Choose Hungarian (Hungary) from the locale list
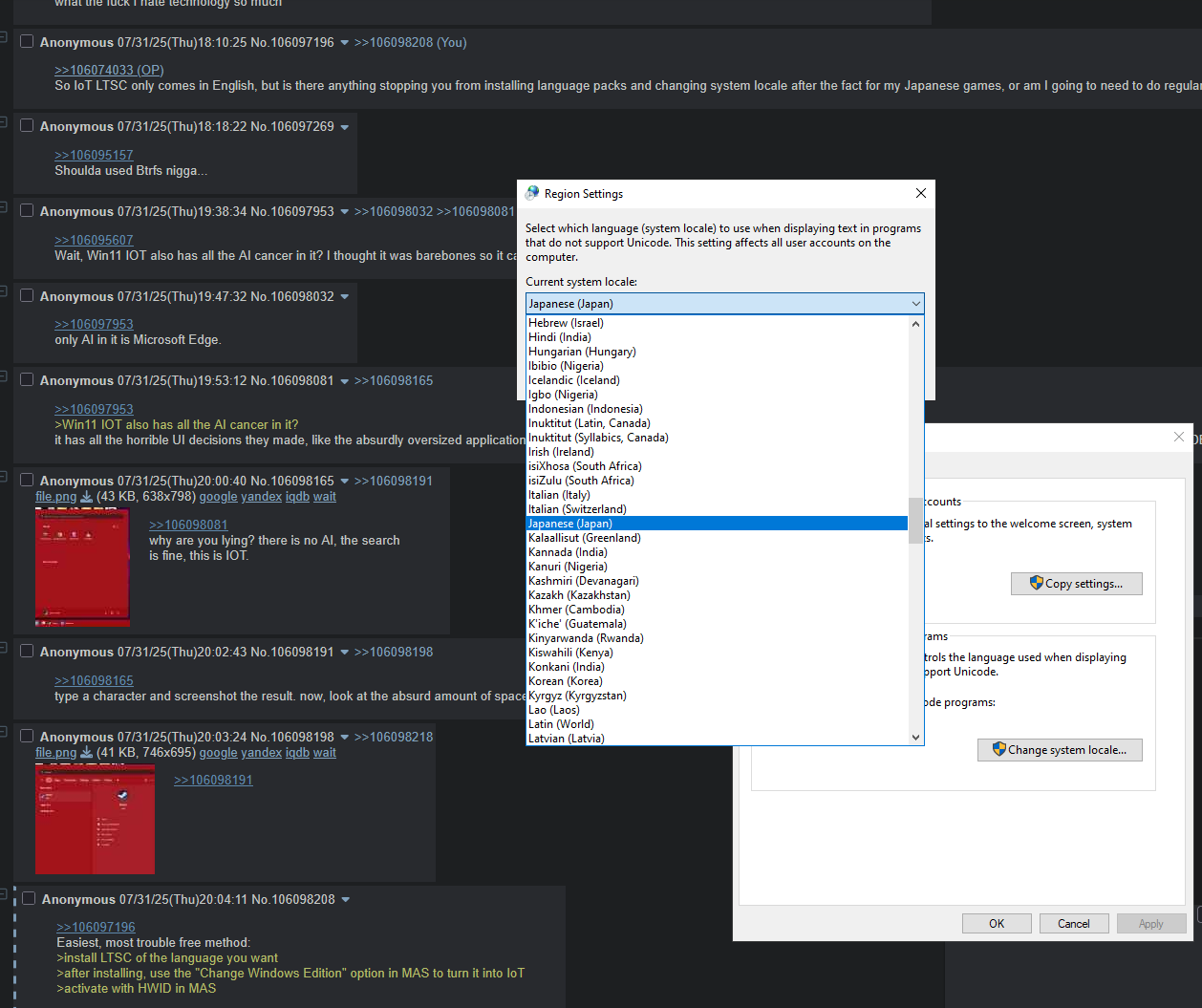The height and width of the screenshot is (1008, 1202). 717,352
